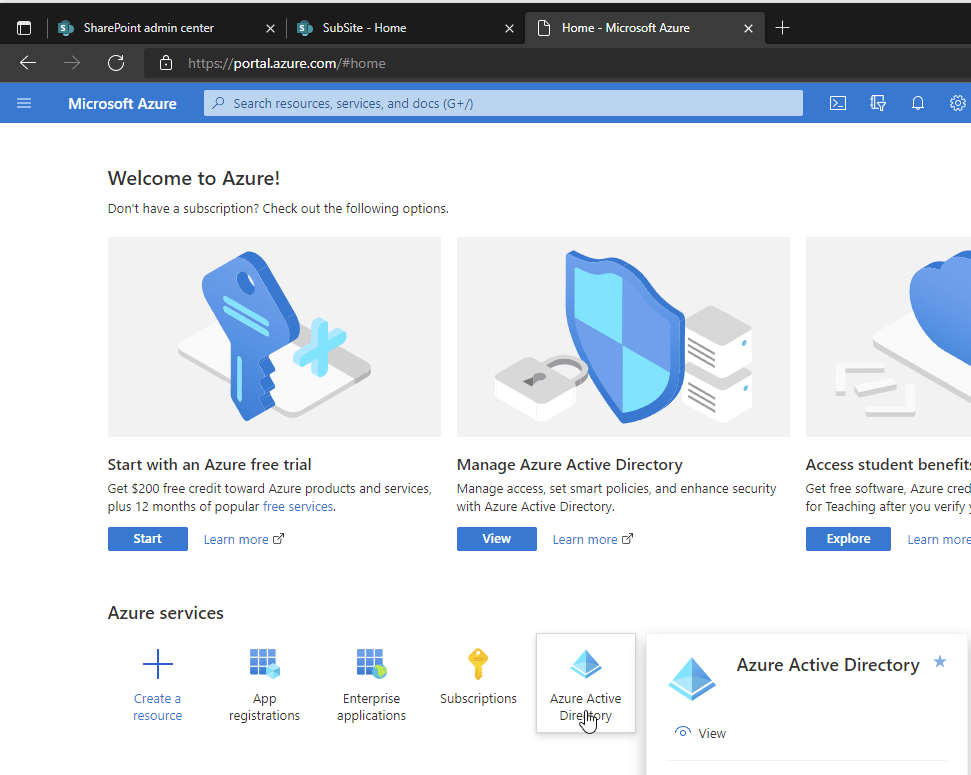Image resolution: width=971 pixels, height=775 pixels.
Task: Click View in the Azure Active Directory popup
Action: pyautogui.click(x=711, y=732)
